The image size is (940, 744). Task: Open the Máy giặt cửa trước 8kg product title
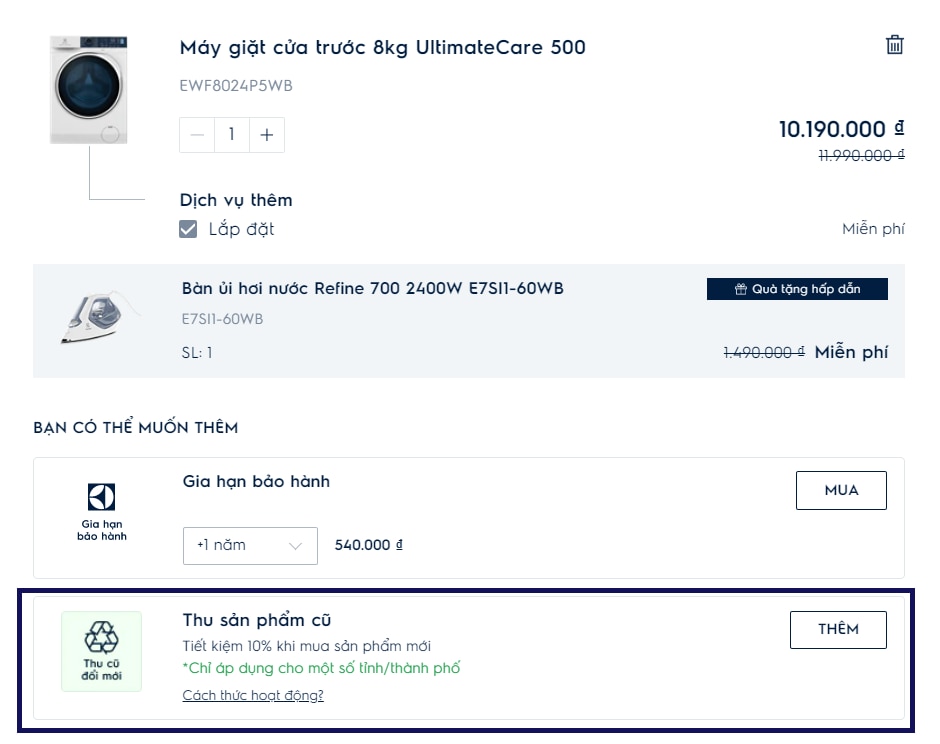382,47
